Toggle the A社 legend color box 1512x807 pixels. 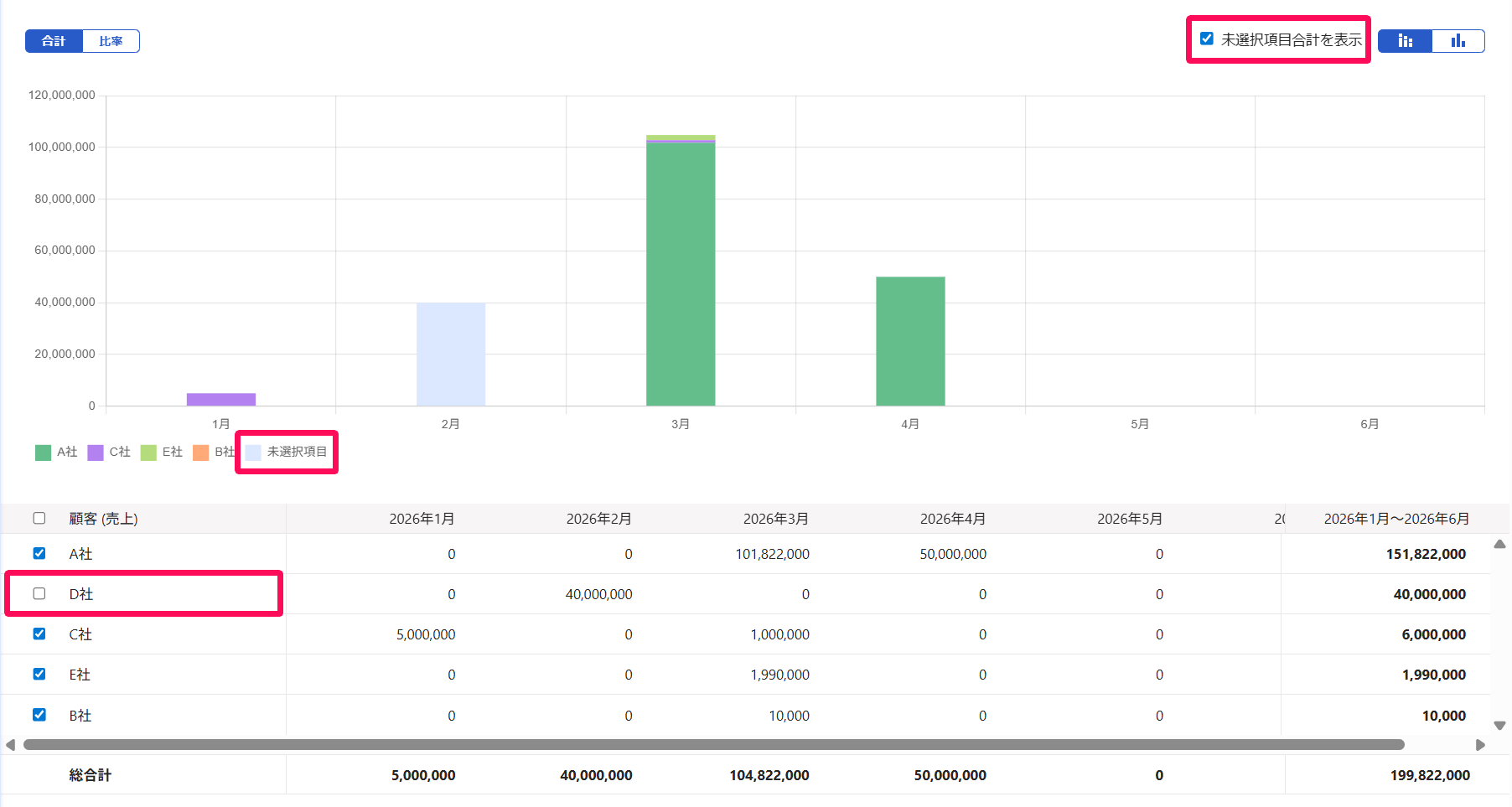(43, 453)
